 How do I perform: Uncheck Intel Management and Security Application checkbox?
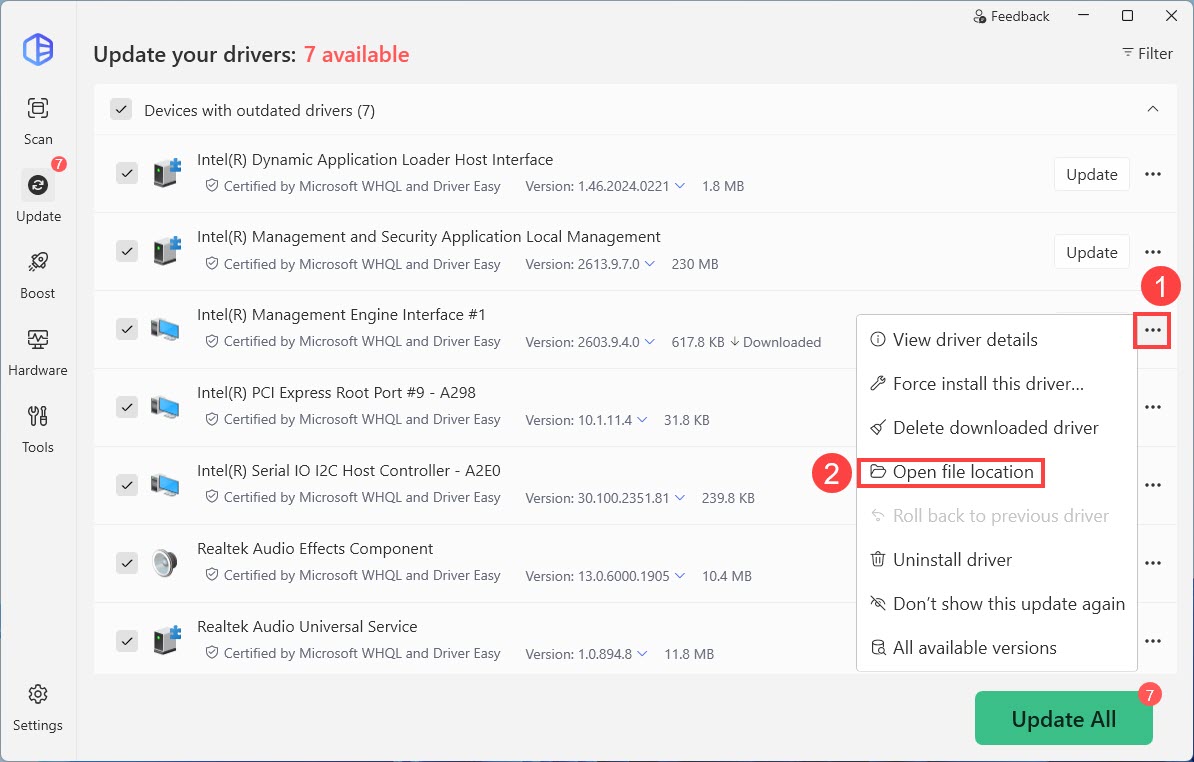click(126, 251)
